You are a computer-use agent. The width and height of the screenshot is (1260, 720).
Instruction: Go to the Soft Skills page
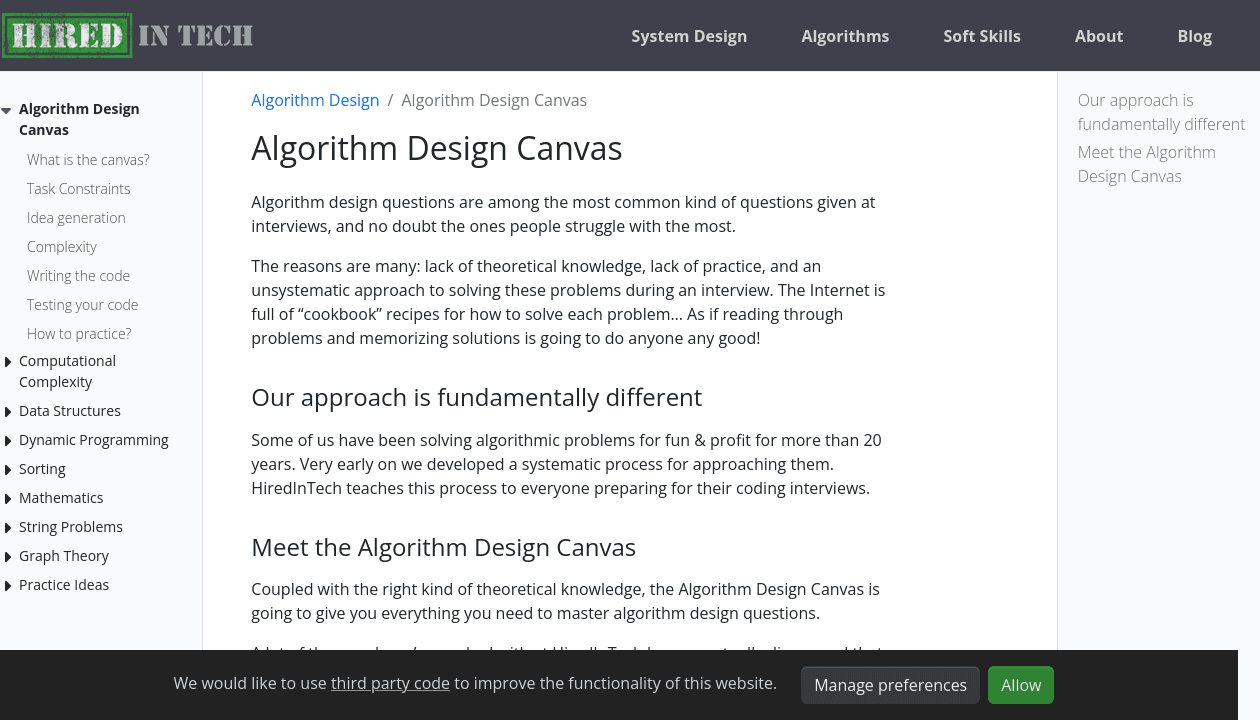982,36
